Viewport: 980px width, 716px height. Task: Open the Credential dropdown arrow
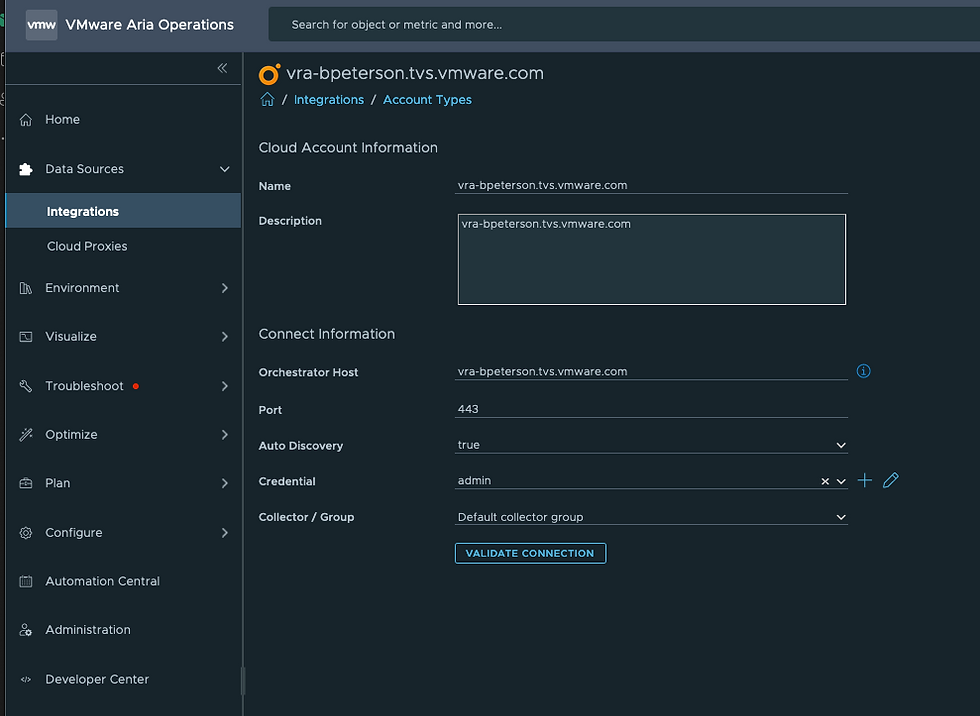click(x=841, y=482)
